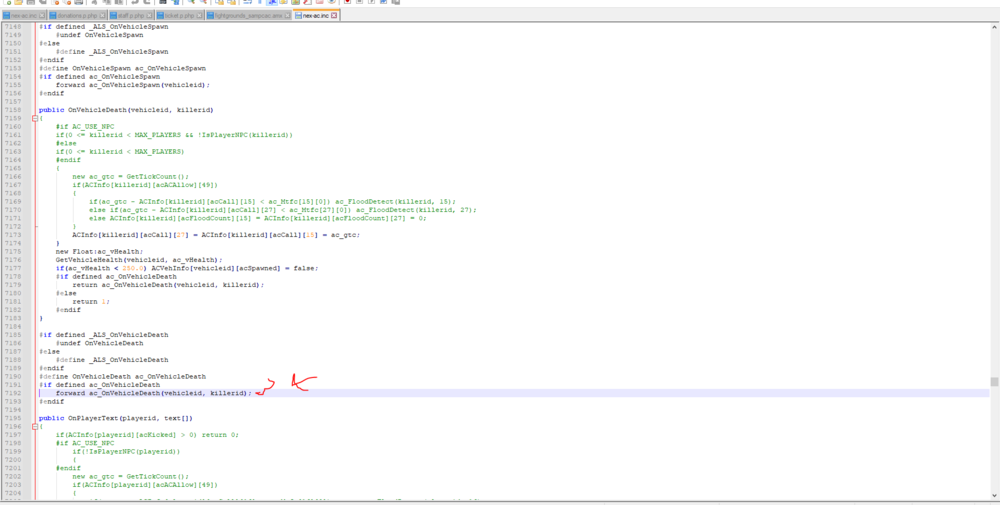Click '#define OnVehicleSpawn ac_OnVehicleSpawn' line
1000x505 pixels.
point(122,68)
